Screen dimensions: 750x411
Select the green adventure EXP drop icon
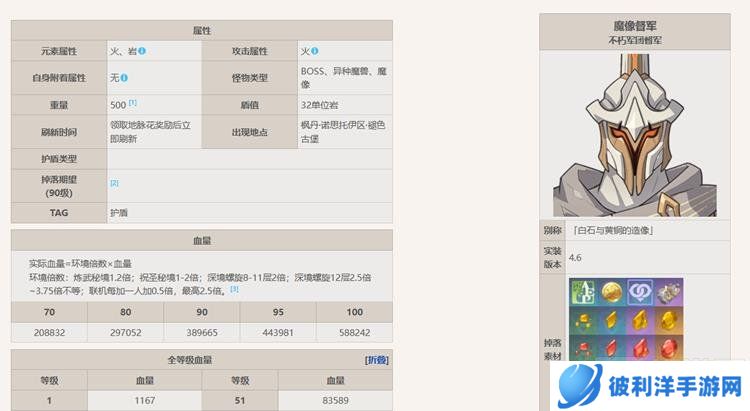(583, 293)
